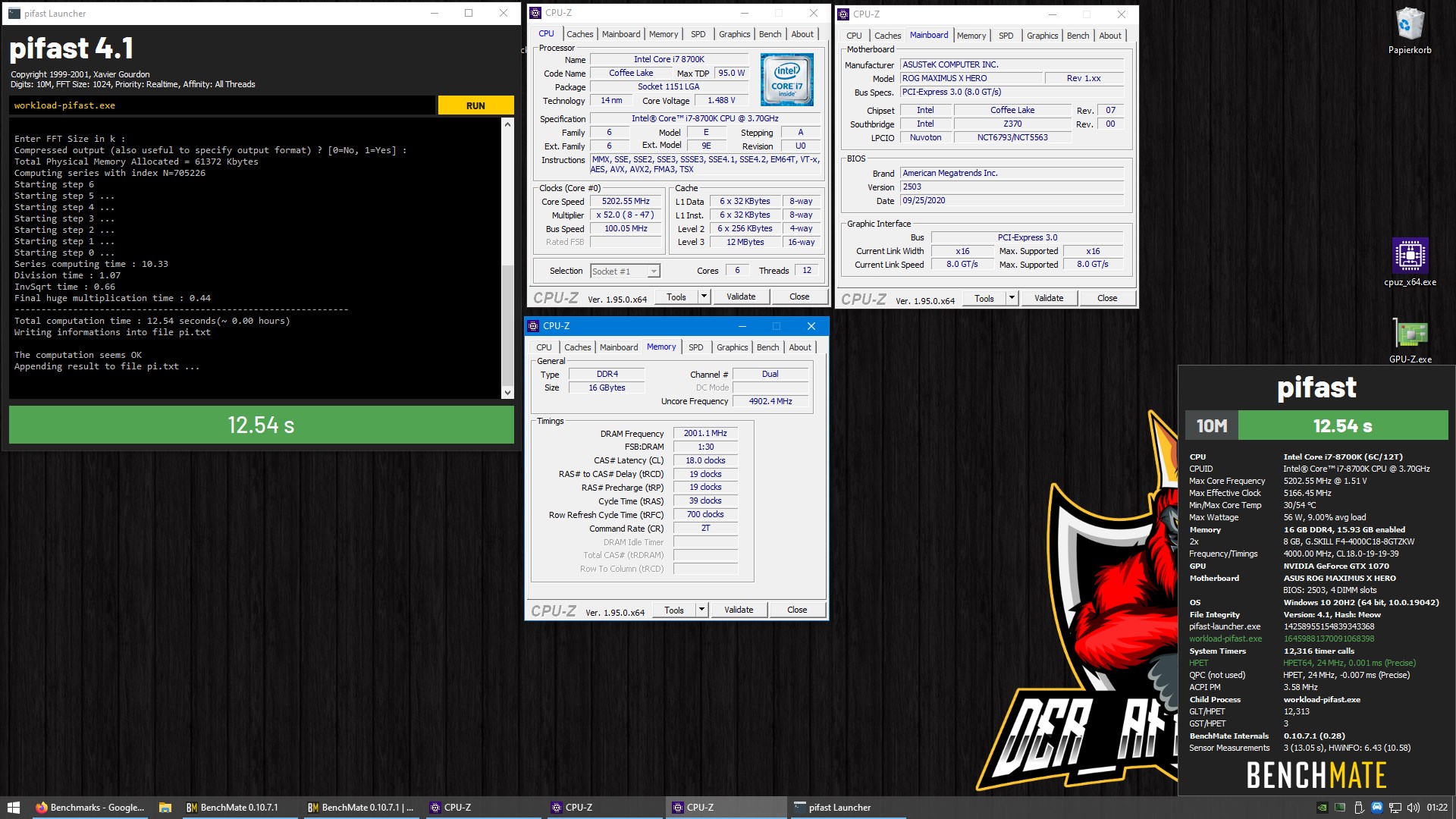Open Tools dropdown arrow in Mainboard window
The height and width of the screenshot is (819, 1456).
[1012, 298]
